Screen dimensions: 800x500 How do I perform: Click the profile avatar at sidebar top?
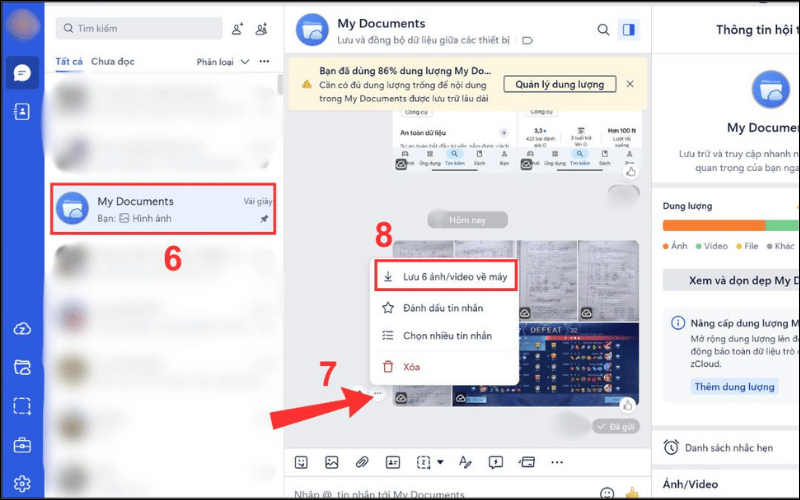[22, 24]
